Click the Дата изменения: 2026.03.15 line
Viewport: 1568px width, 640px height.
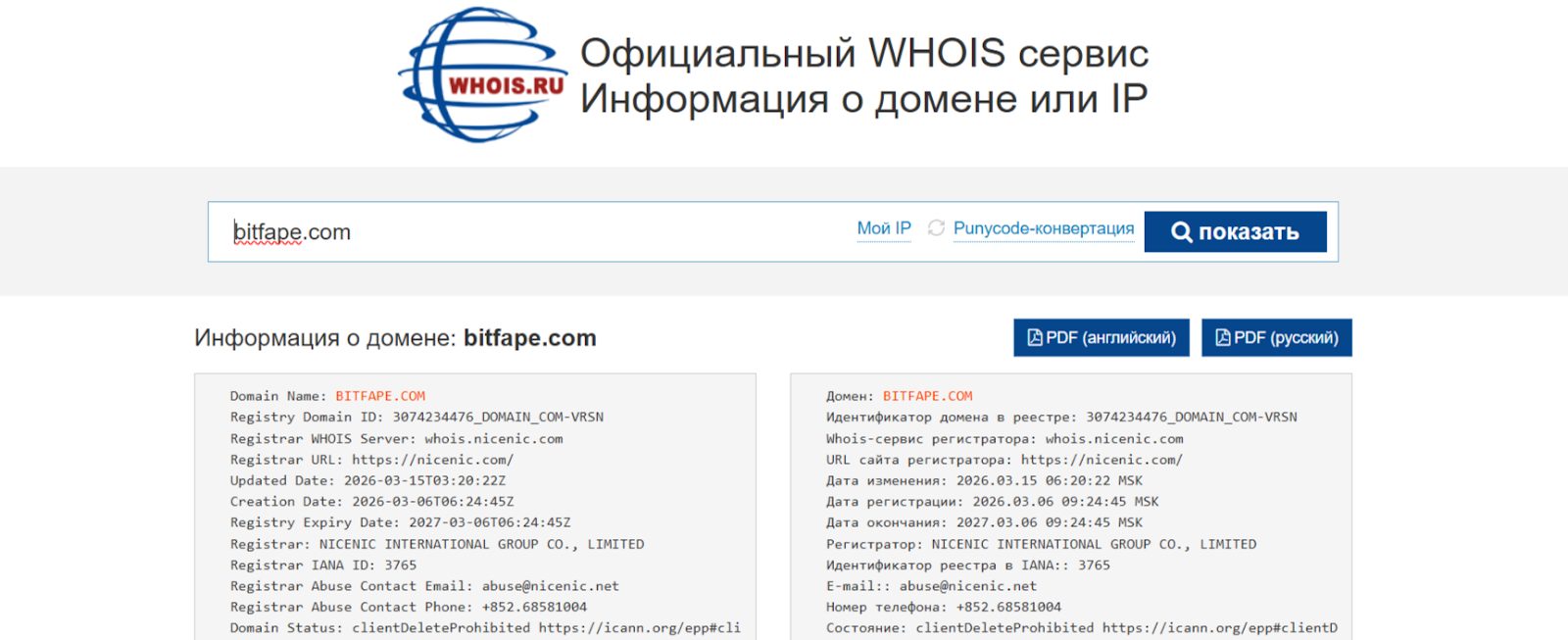[984, 481]
